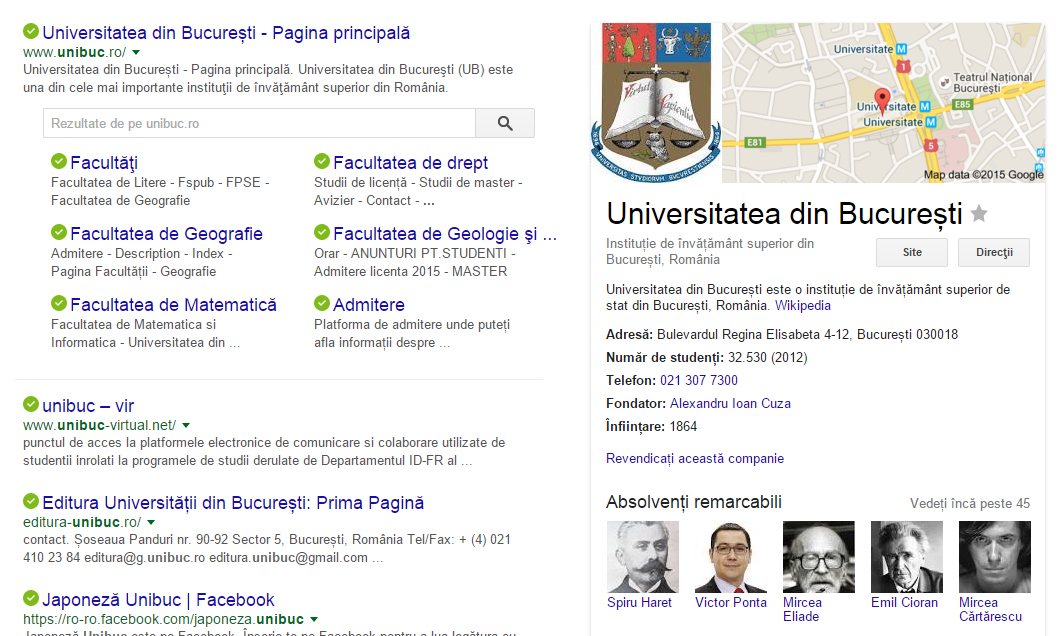Open the Facultatea de Geologie și sitelink
The height and width of the screenshot is (636, 1064).
(x=444, y=233)
